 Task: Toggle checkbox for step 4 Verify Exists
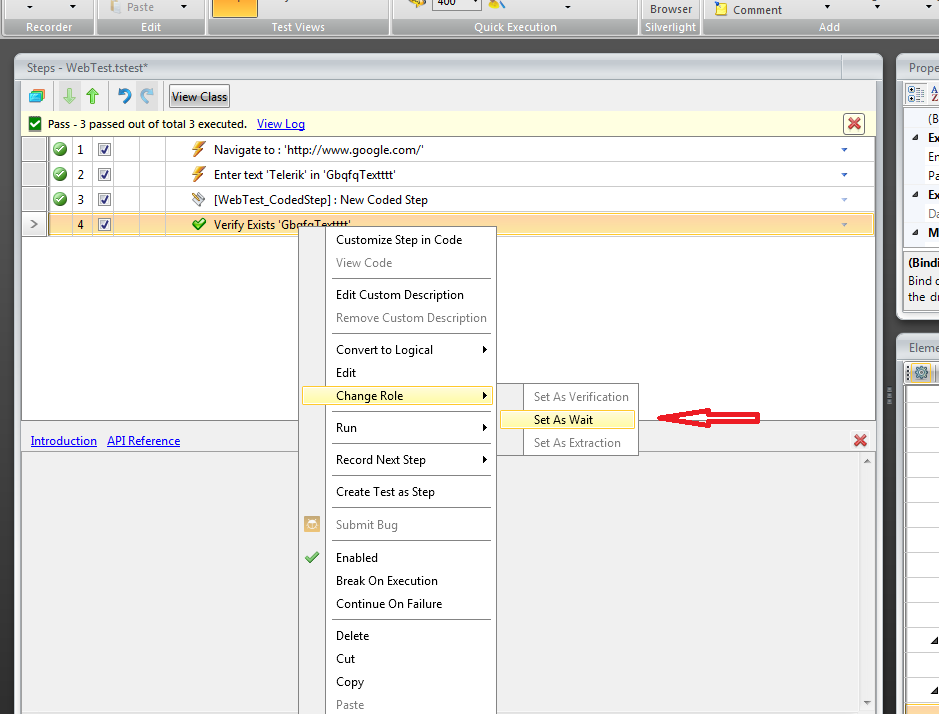[x=105, y=225]
